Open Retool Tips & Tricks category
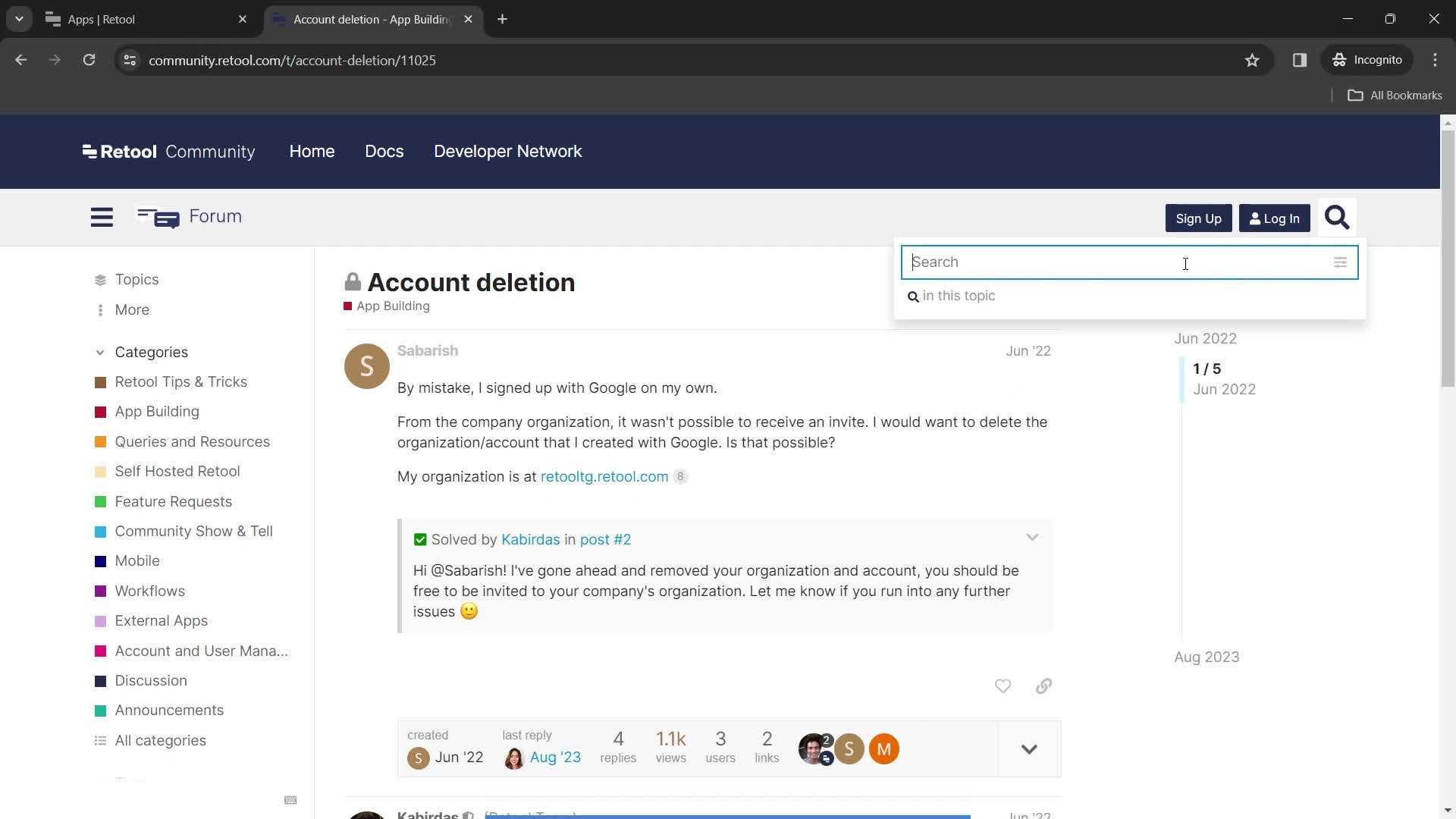 180,382
